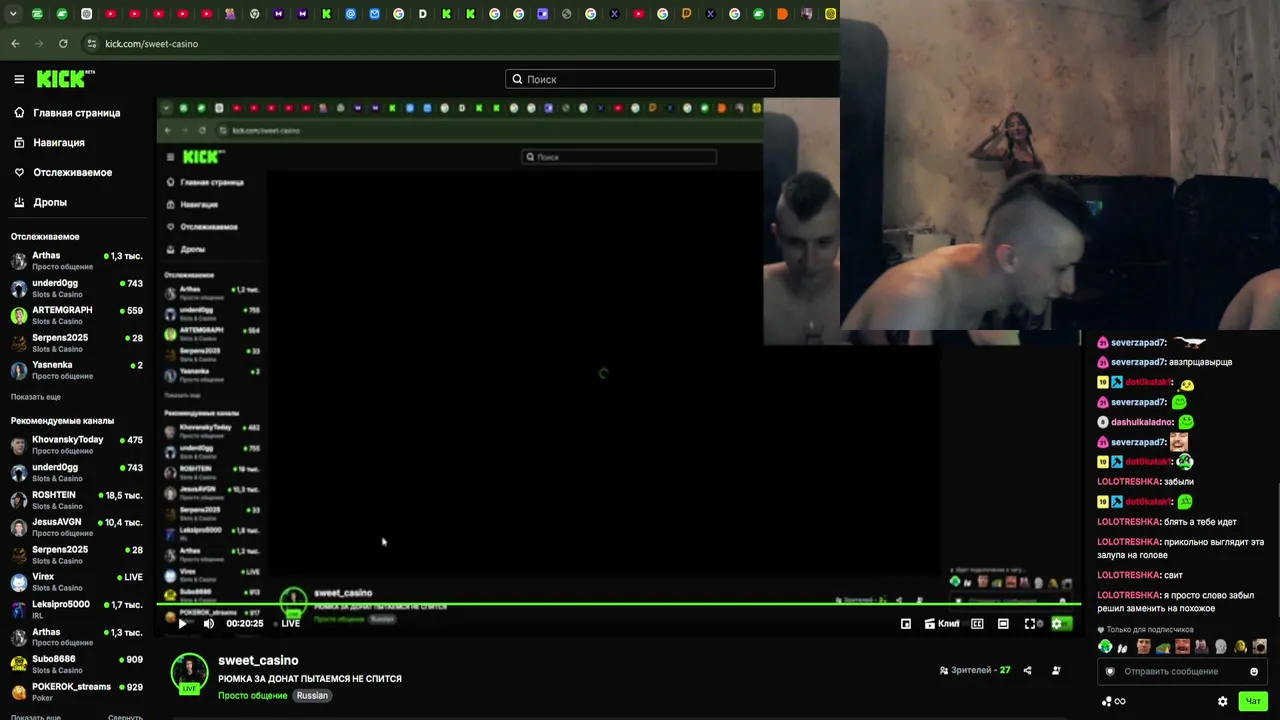Open the tab list dropdown arrow

[13, 14]
